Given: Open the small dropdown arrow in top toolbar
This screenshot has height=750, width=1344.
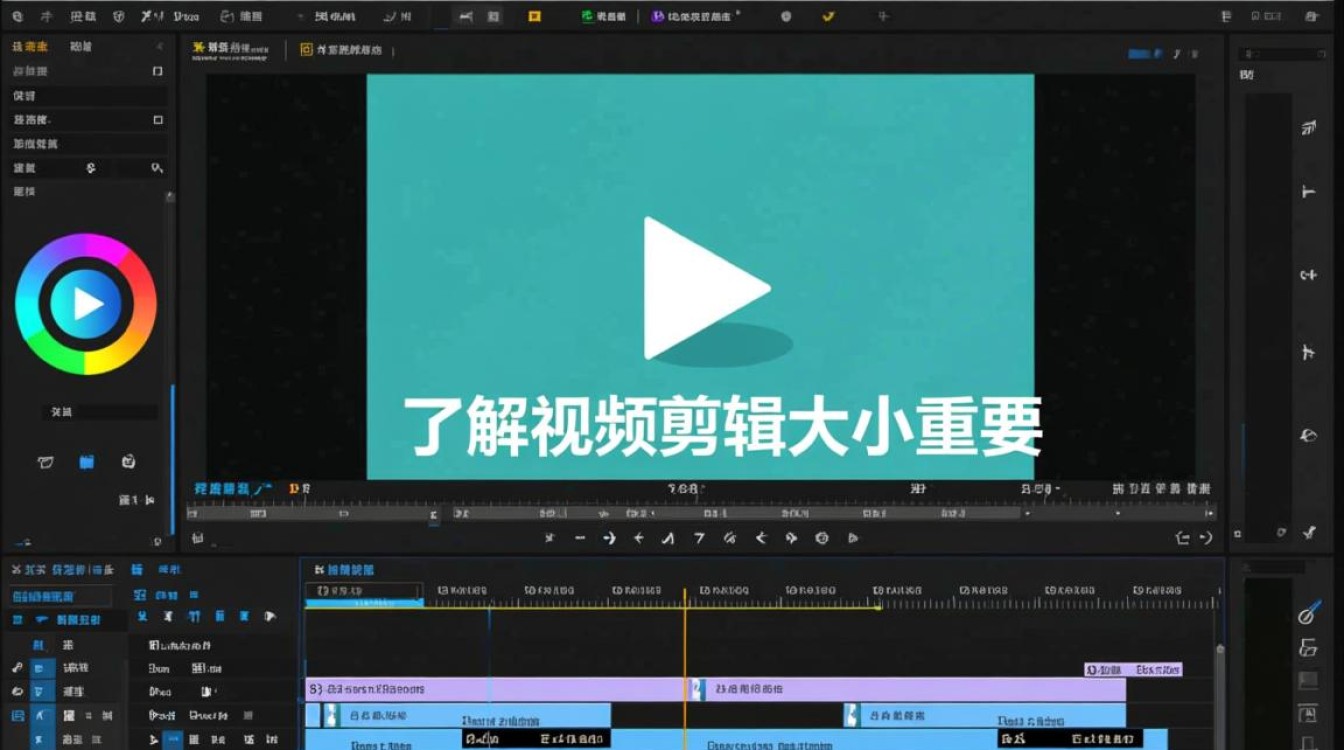Looking at the screenshot, I should [x=302, y=17].
